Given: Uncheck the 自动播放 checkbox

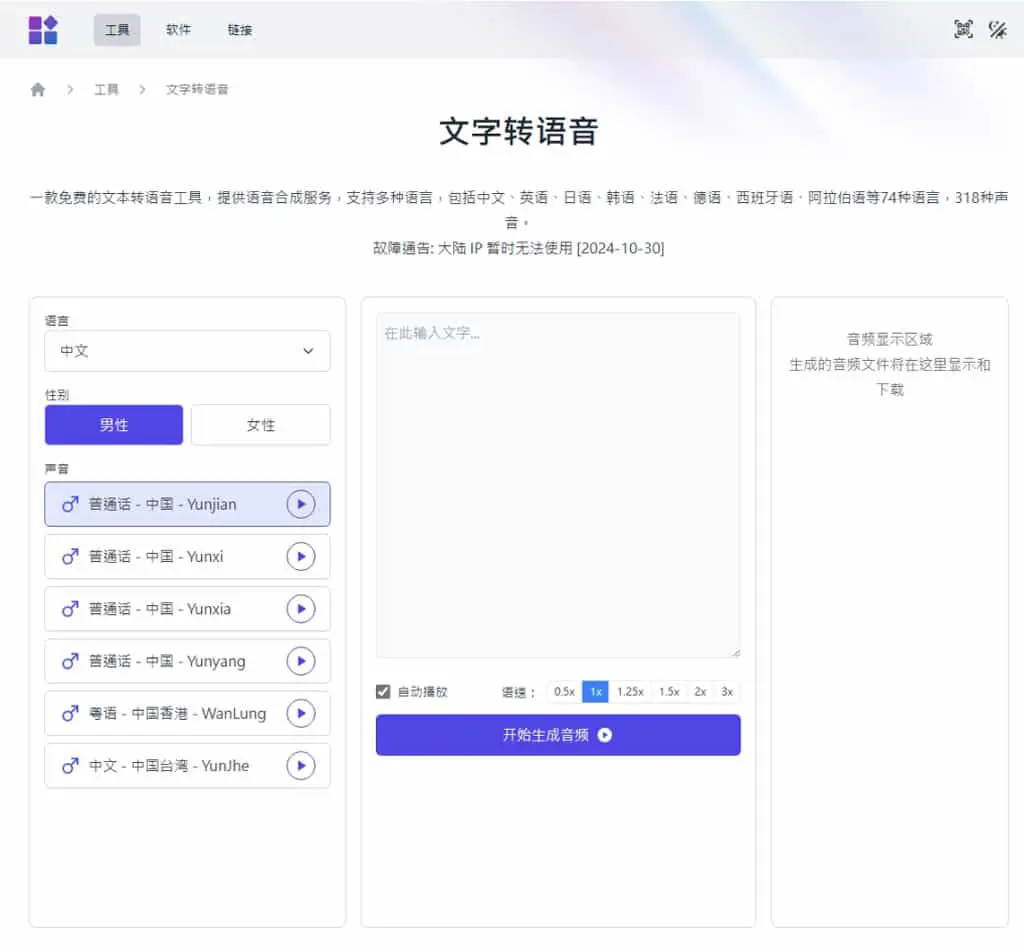Looking at the screenshot, I should pos(383,691).
